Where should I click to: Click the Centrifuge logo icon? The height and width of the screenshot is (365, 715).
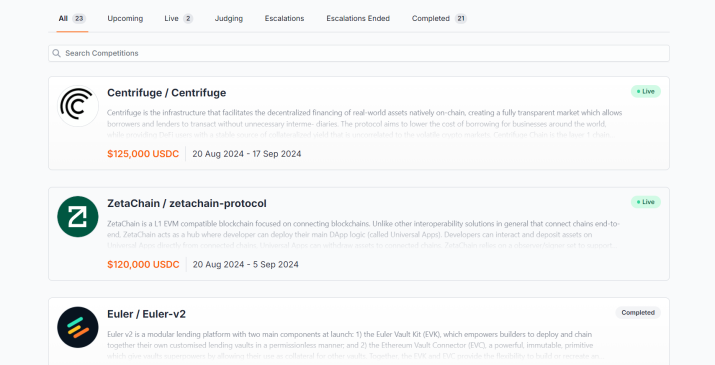point(78,106)
